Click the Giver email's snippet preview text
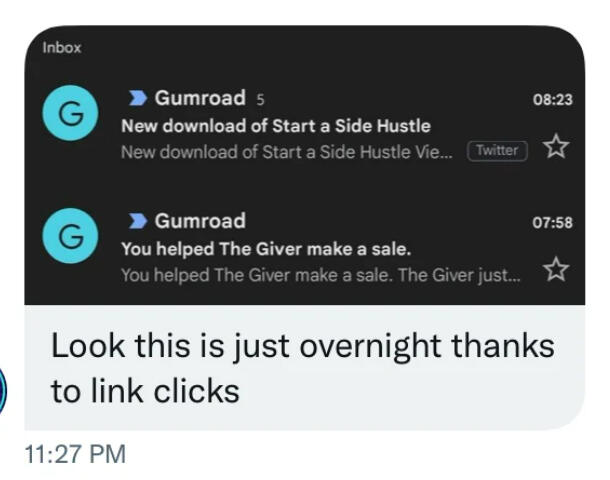 point(321,275)
